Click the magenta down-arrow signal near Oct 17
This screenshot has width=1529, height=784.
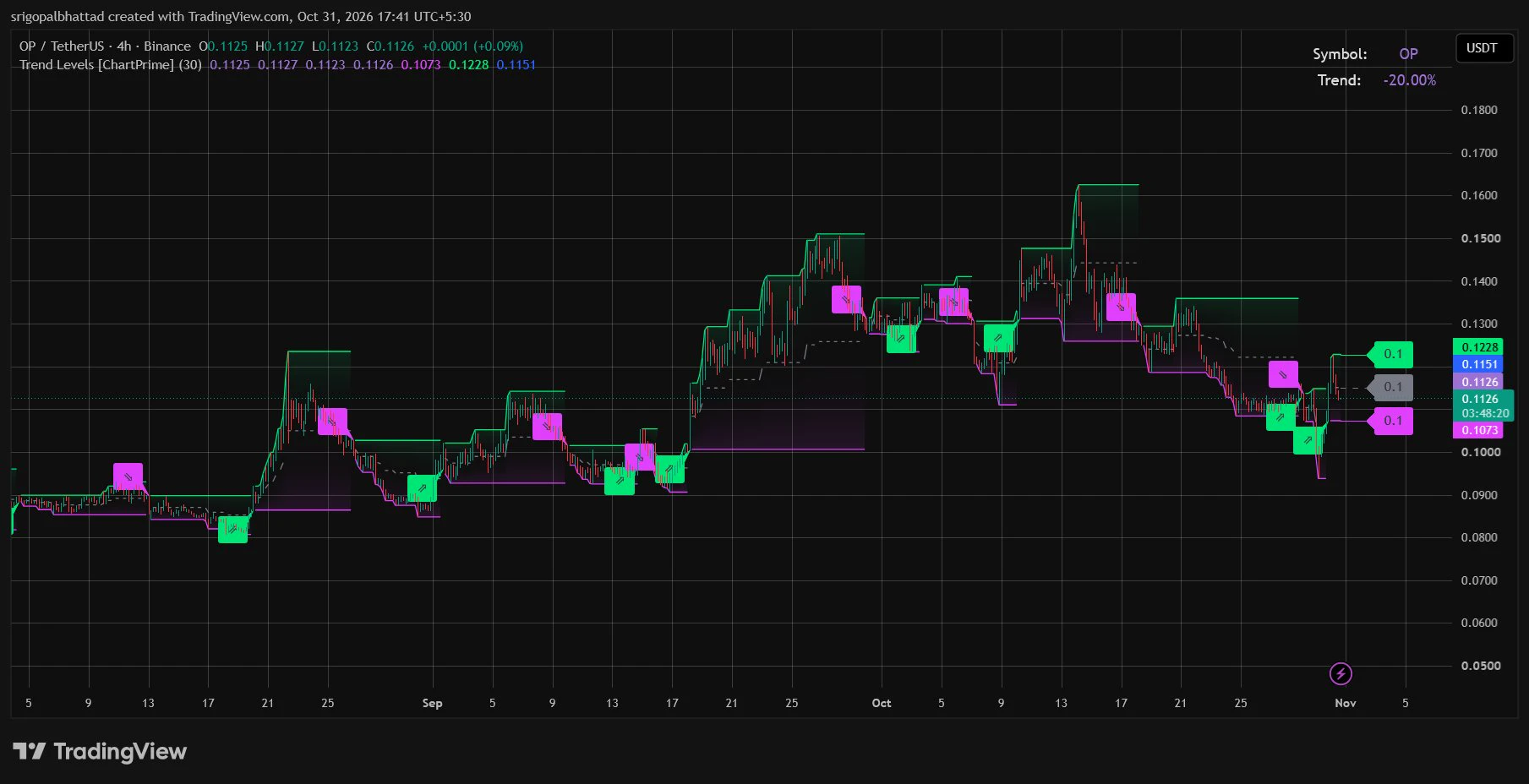click(1121, 308)
